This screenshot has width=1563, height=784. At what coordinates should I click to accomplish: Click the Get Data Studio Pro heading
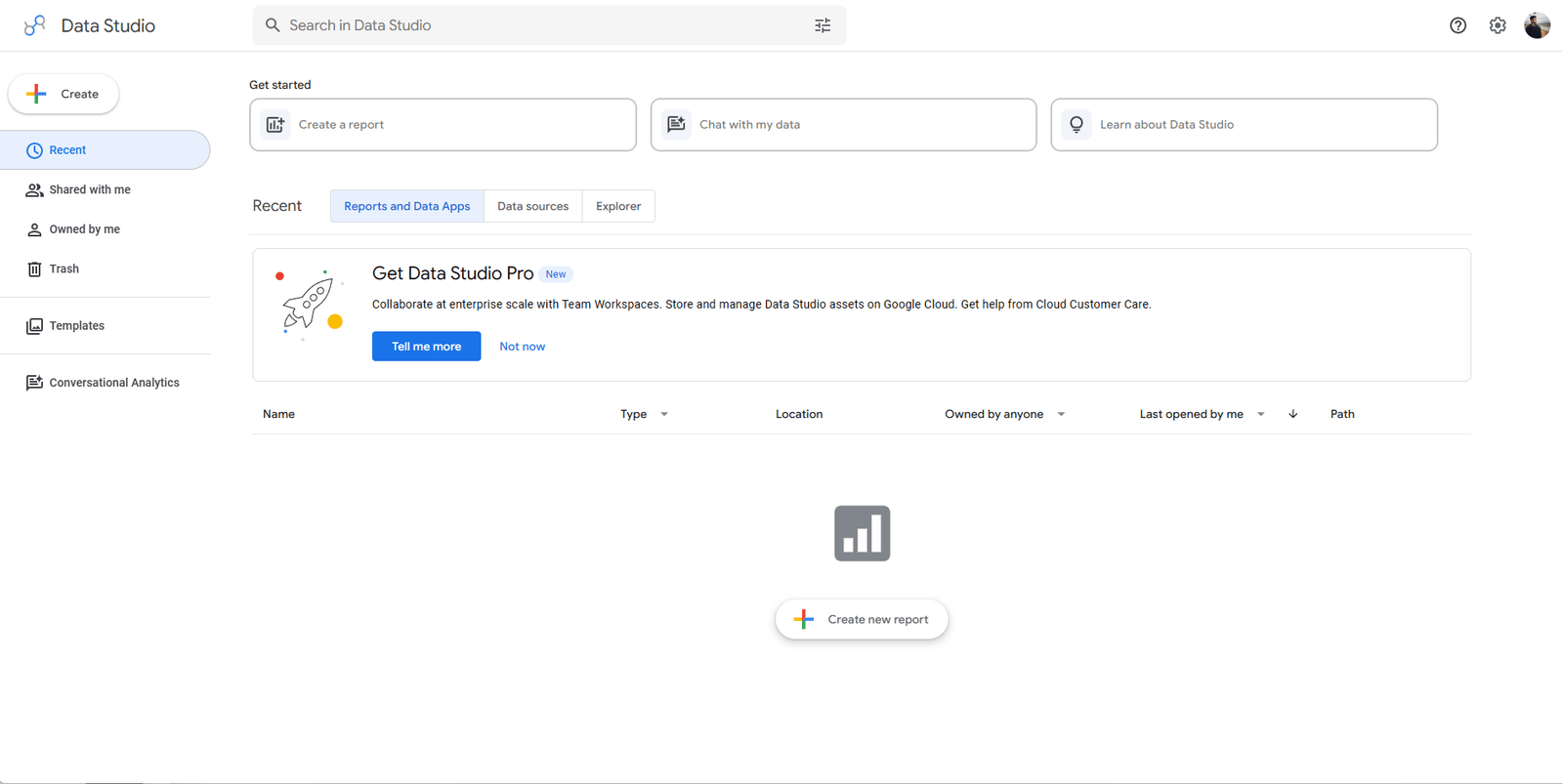point(452,274)
